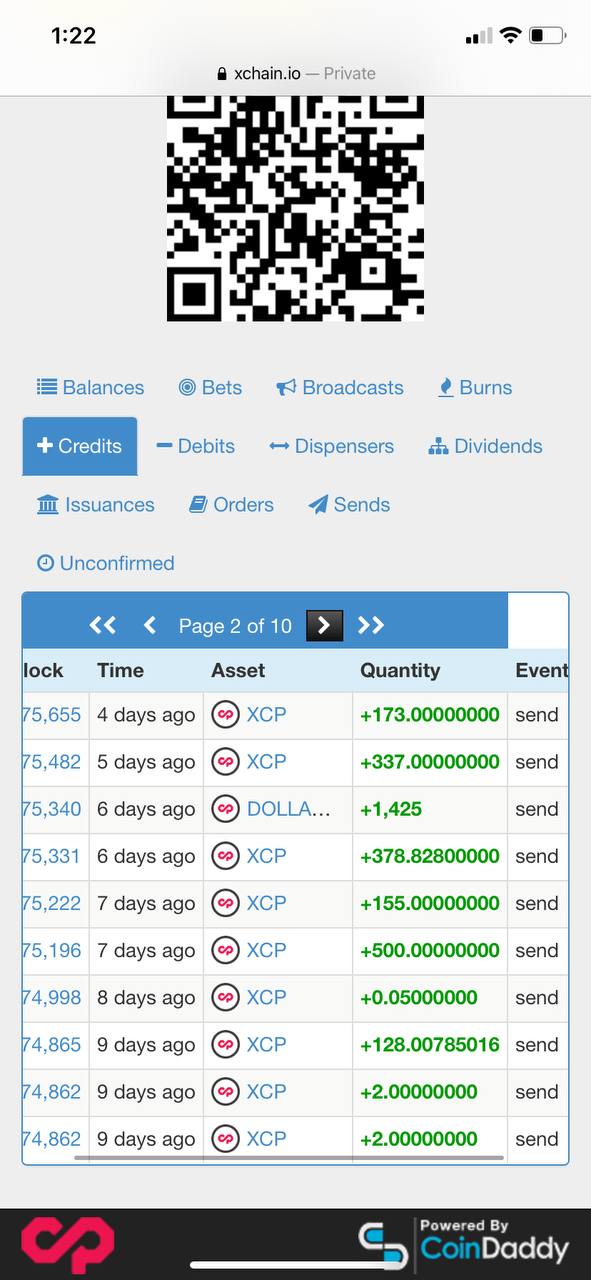Open the Broadcasts tab

pyautogui.click(x=340, y=387)
